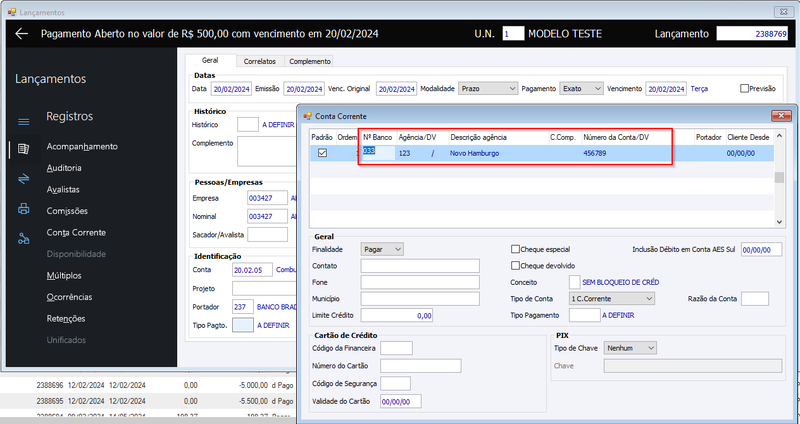
Task: Click the transfer arrows icon in sidebar
Action: pyautogui.click(x=23, y=179)
